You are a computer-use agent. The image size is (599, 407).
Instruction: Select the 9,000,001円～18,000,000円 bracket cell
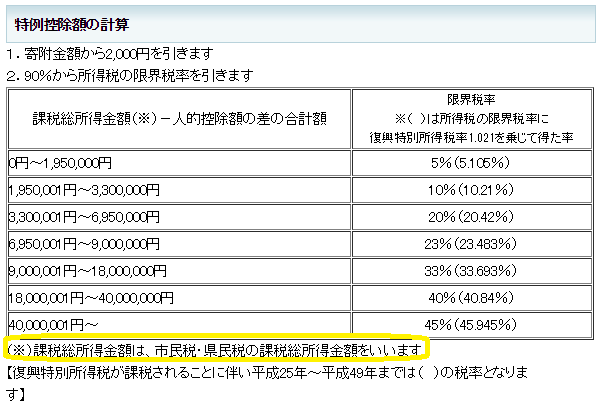[179, 271]
